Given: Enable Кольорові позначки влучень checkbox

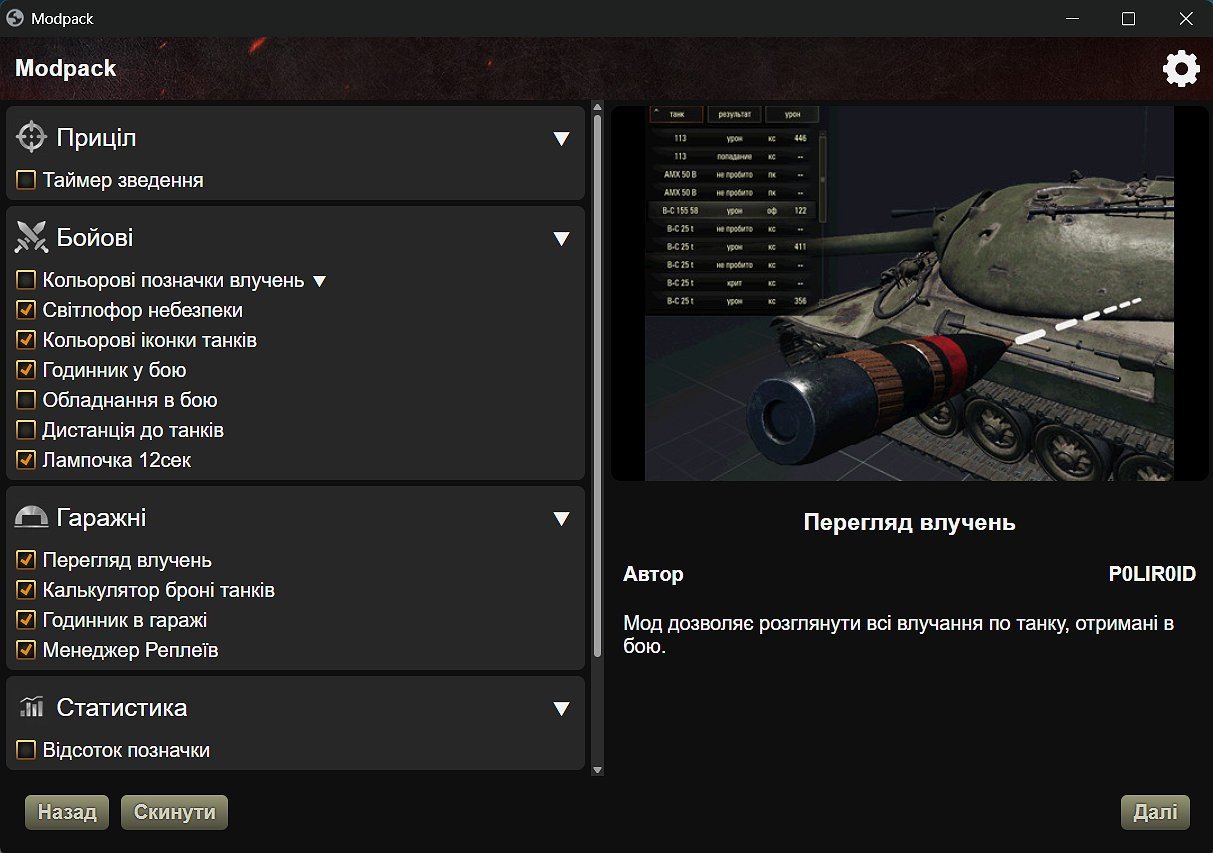Looking at the screenshot, I should click(x=26, y=281).
